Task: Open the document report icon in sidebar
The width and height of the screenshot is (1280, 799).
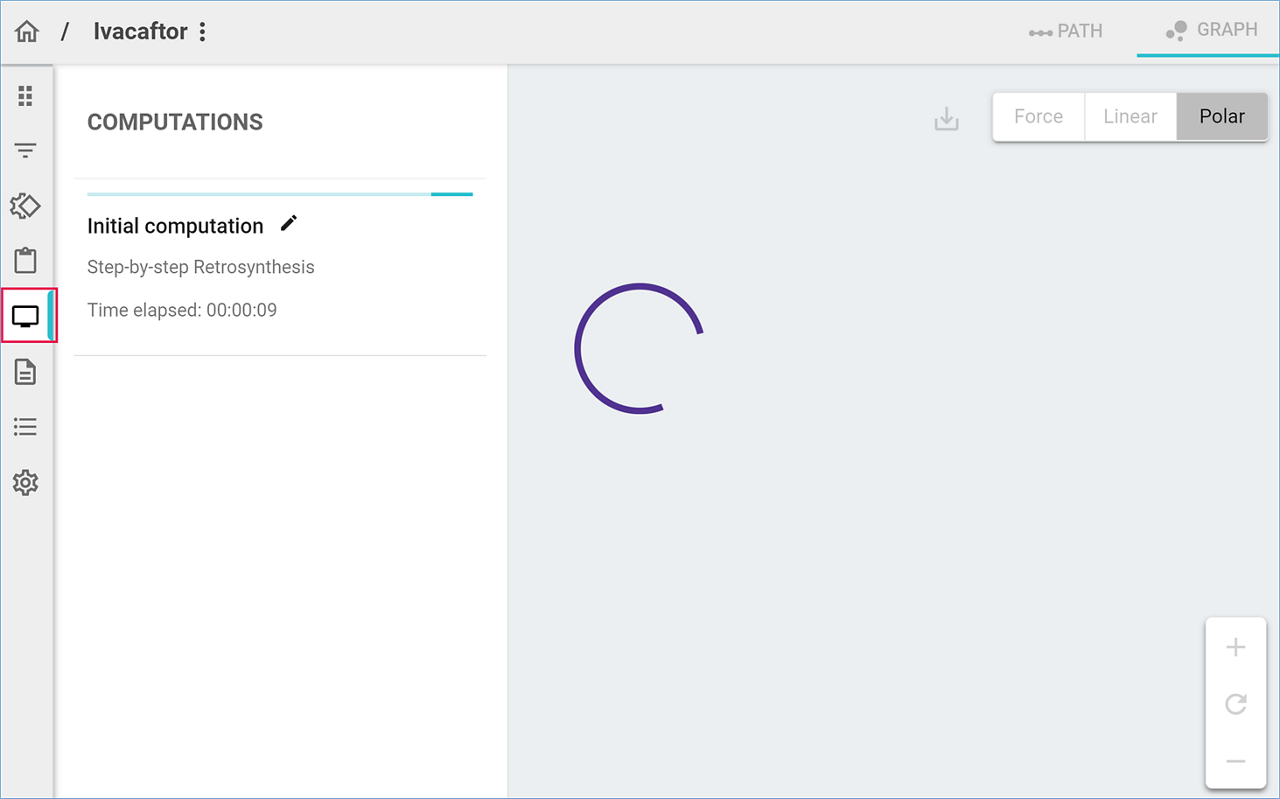Action: tap(25, 372)
